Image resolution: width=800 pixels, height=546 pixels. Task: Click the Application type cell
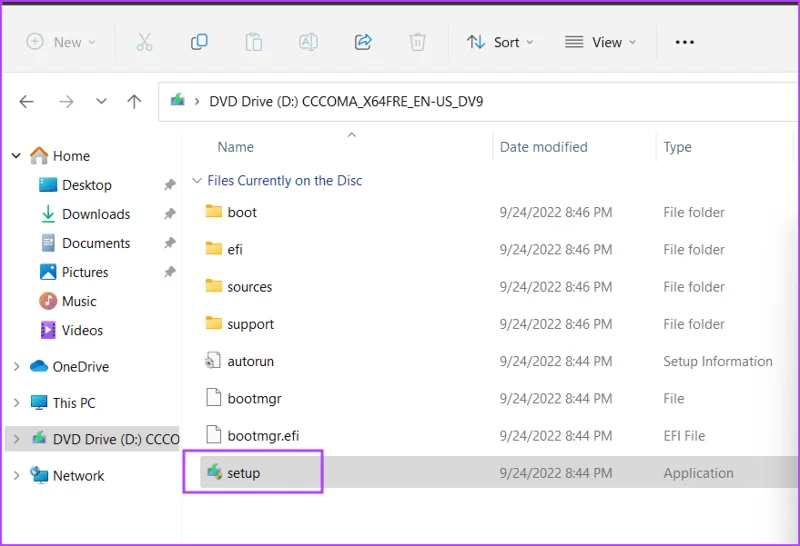pyautogui.click(x=698, y=473)
